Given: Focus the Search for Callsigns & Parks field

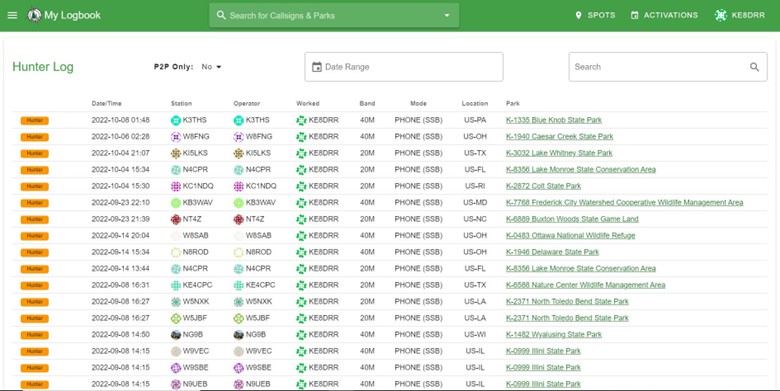Looking at the screenshot, I should pos(334,15).
